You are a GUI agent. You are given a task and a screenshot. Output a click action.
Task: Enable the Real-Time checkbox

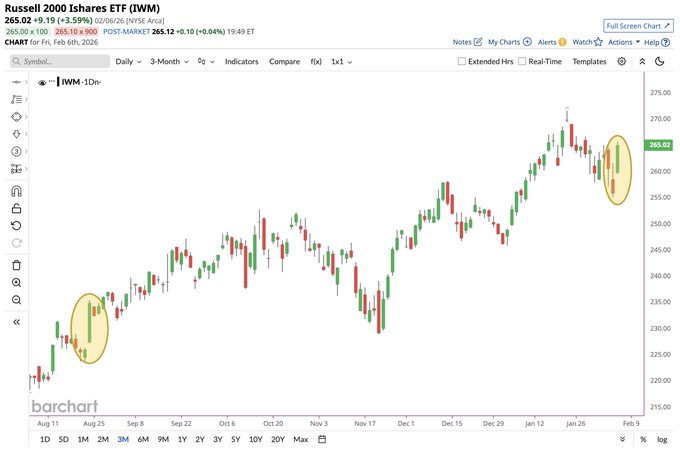tap(522, 61)
